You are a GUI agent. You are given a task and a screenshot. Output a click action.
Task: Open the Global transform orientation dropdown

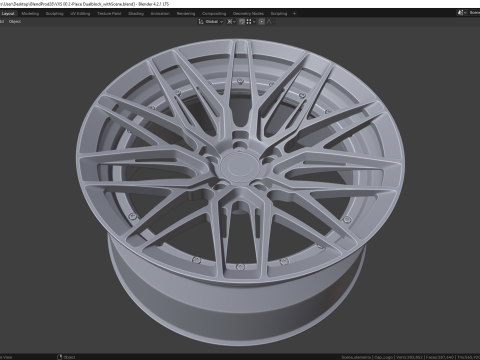tap(211, 21)
